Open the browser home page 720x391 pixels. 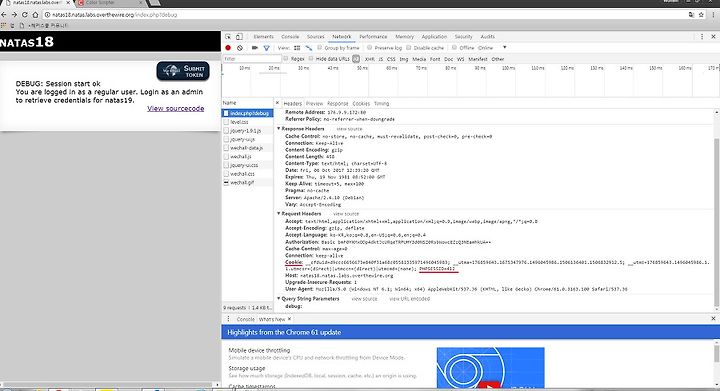tap(35, 15)
